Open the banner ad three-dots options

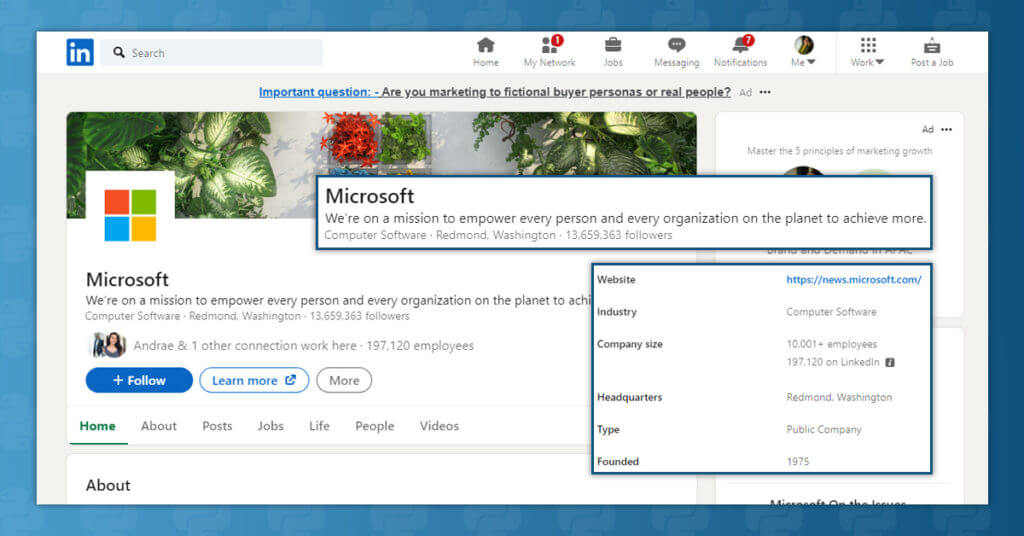point(765,92)
